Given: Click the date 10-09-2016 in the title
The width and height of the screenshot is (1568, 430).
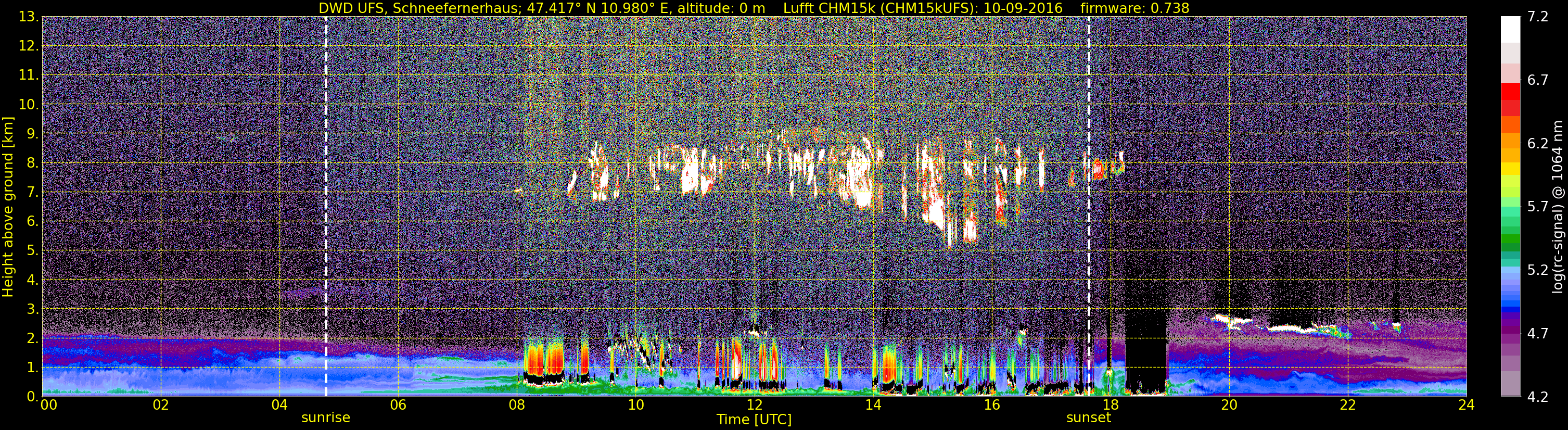Looking at the screenshot, I should pos(1023,8).
